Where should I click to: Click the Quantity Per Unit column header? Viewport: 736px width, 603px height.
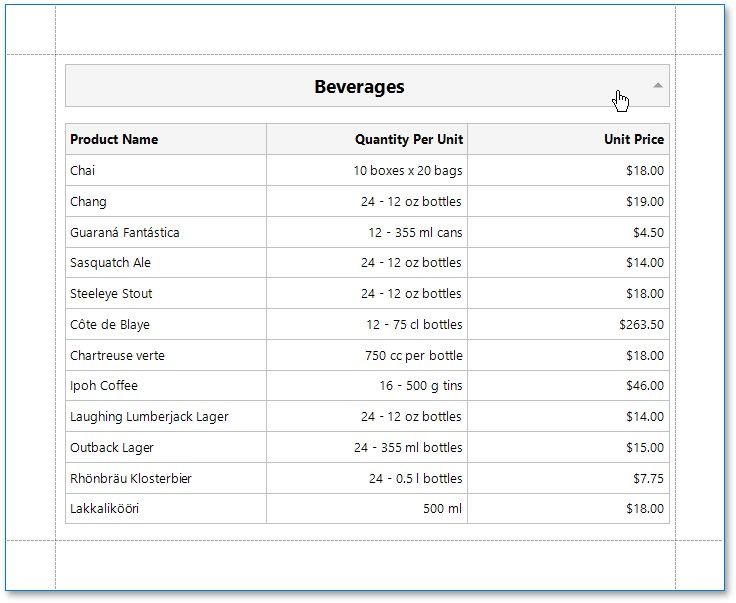click(408, 140)
